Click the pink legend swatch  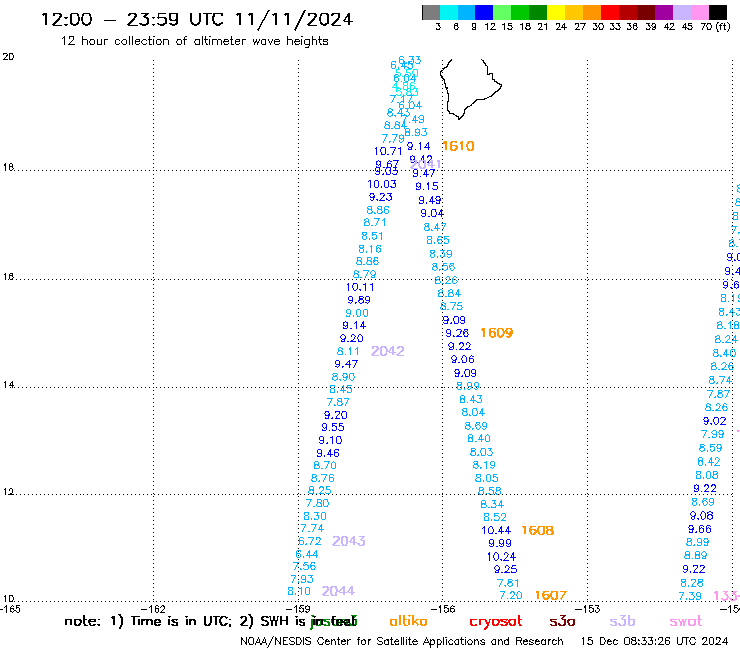tap(699, 12)
